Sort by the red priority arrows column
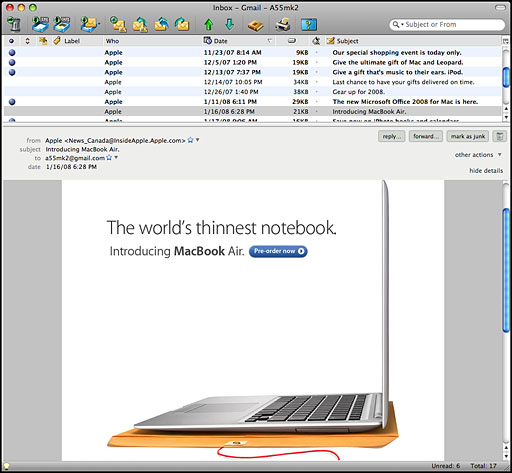 (x=28, y=41)
